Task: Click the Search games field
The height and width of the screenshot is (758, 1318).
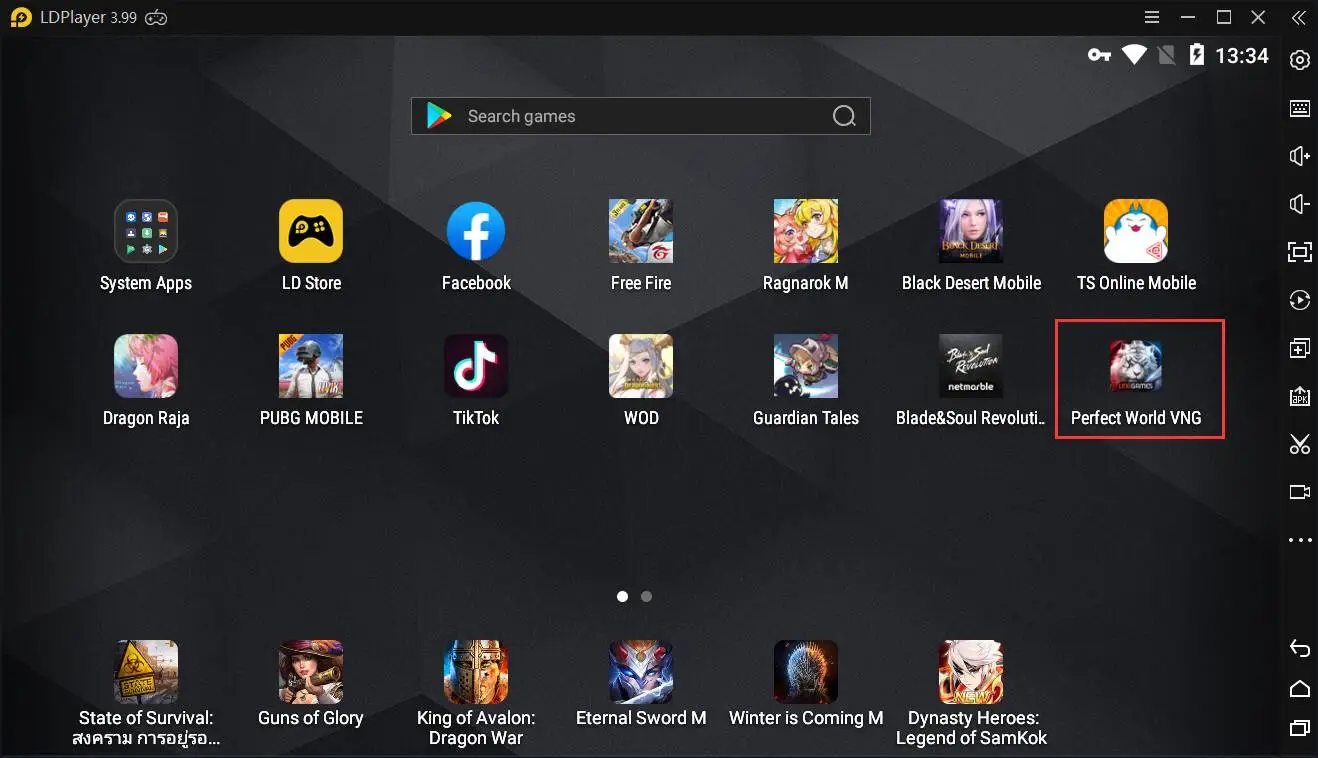Action: [x=641, y=116]
